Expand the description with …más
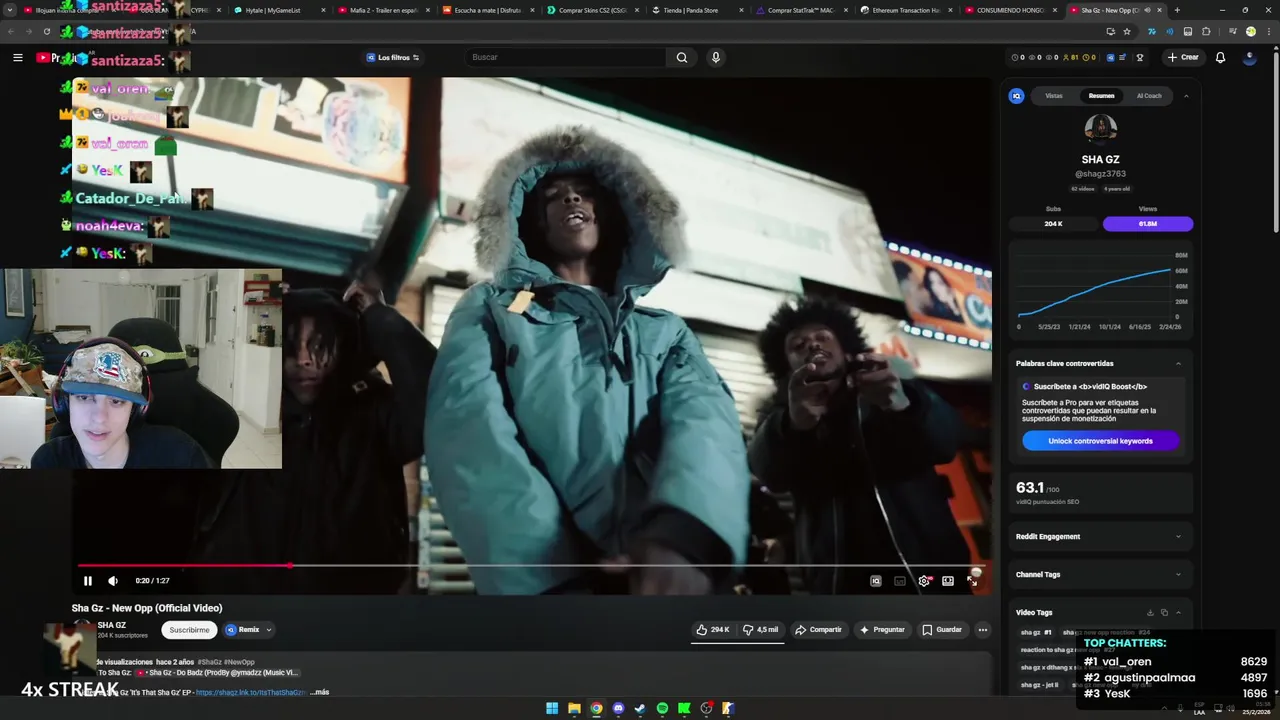1280x720 pixels. (x=319, y=692)
